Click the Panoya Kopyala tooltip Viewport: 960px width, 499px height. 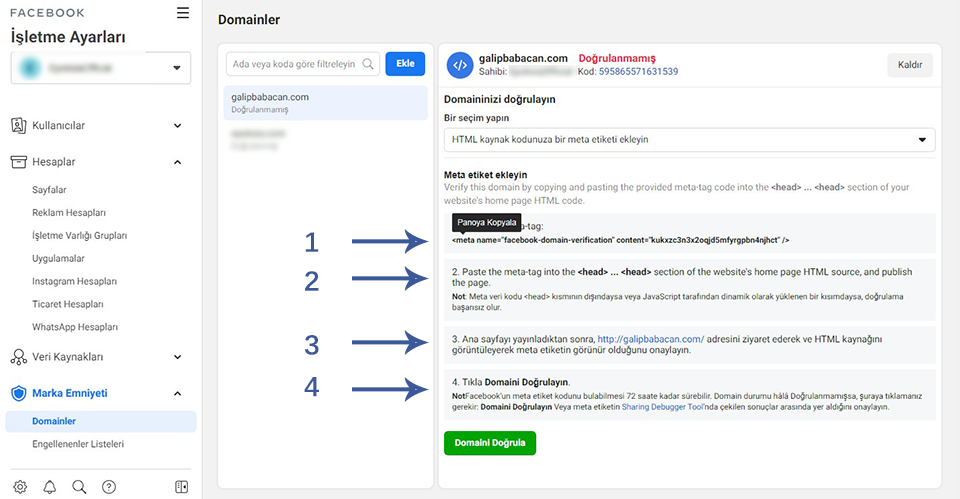click(487, 222)
